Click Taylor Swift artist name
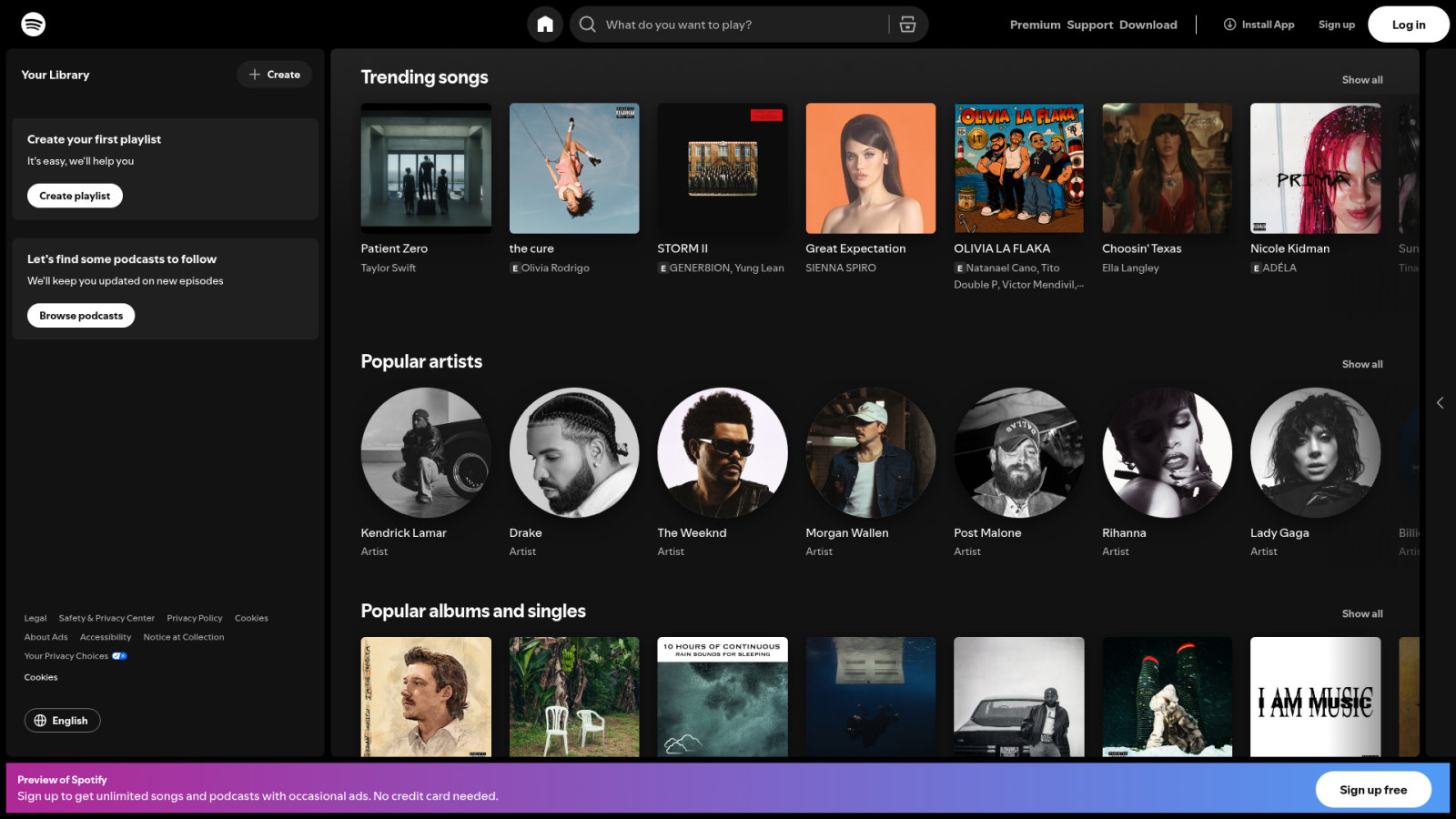The image size is (1456, 819). click(x=389, y=268)
